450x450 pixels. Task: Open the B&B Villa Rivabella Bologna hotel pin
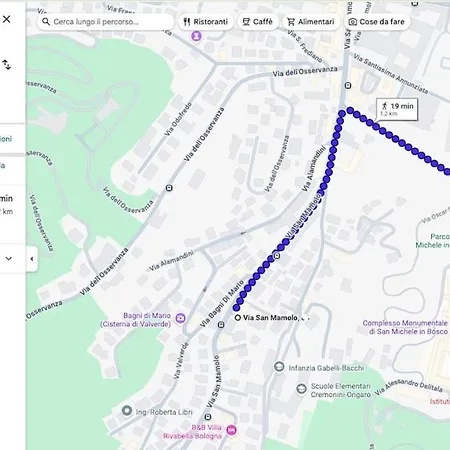pyautogui.click(x=232, y=430)
